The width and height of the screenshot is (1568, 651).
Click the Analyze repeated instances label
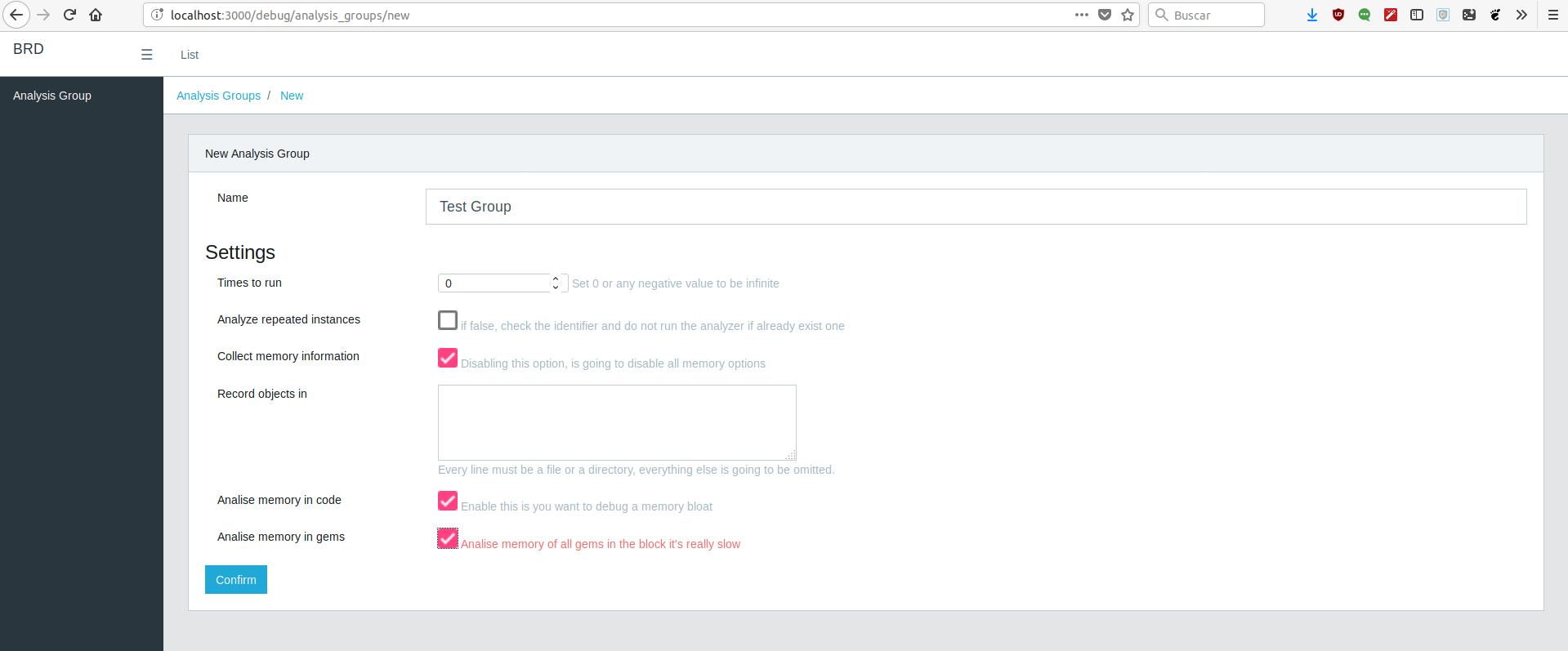tap(288, 319)
